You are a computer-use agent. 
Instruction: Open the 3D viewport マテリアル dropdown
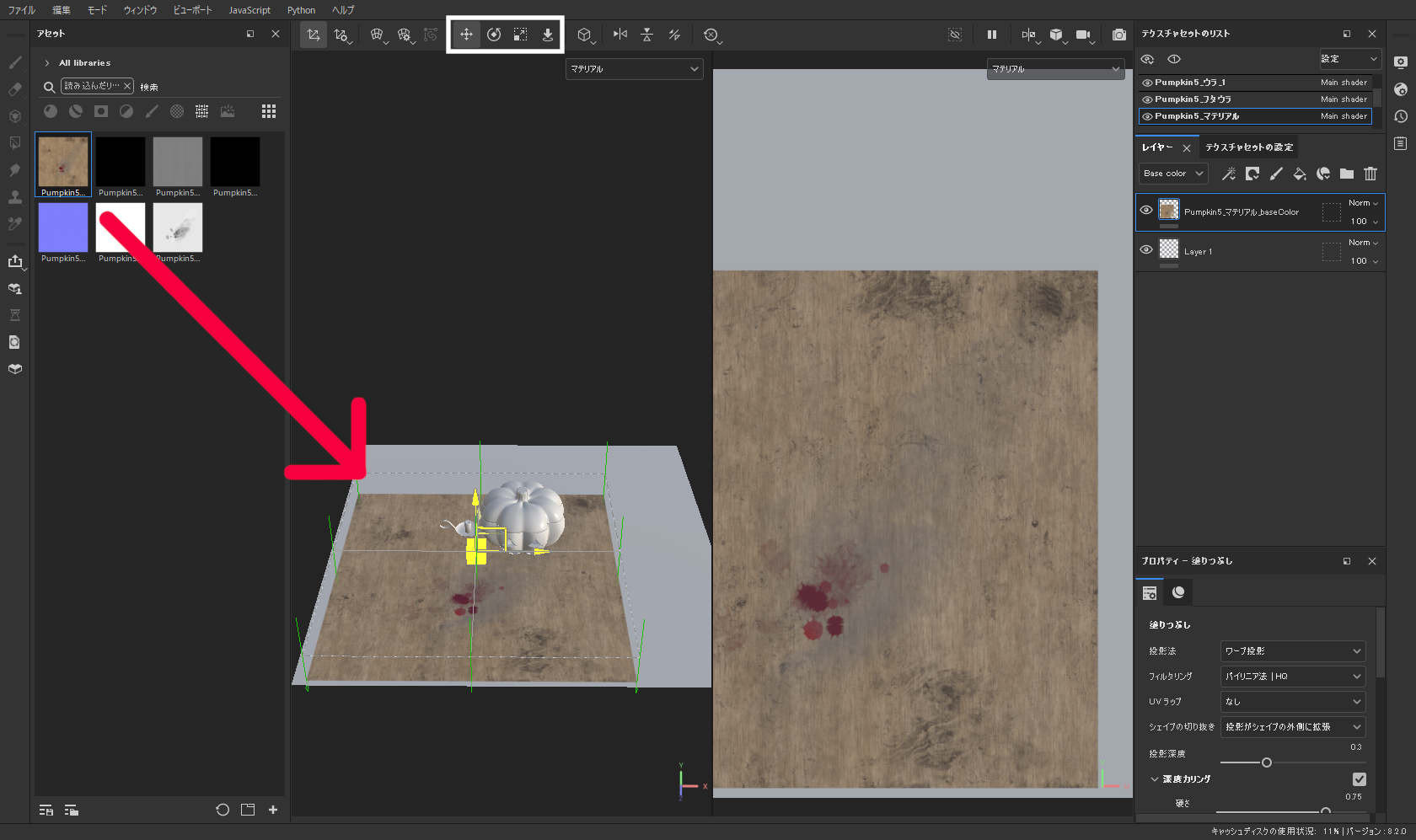click(x=635, y=69)
